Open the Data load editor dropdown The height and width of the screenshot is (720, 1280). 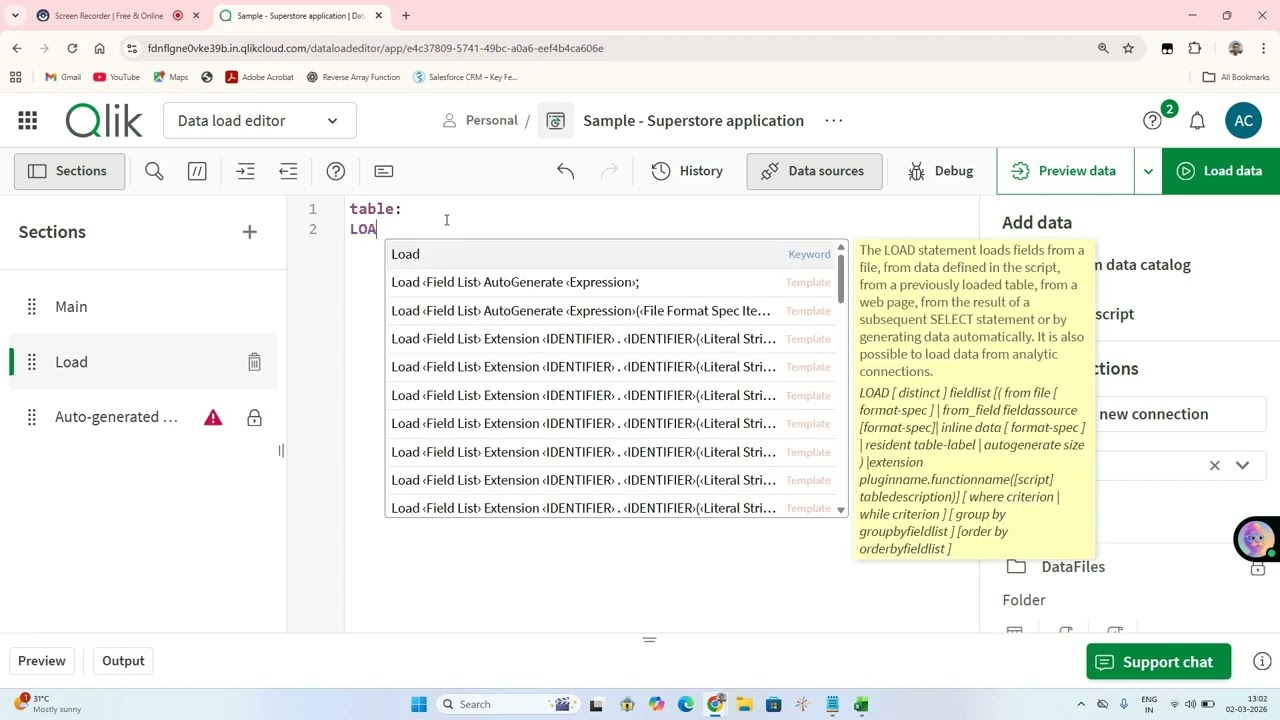pos(260,121)
